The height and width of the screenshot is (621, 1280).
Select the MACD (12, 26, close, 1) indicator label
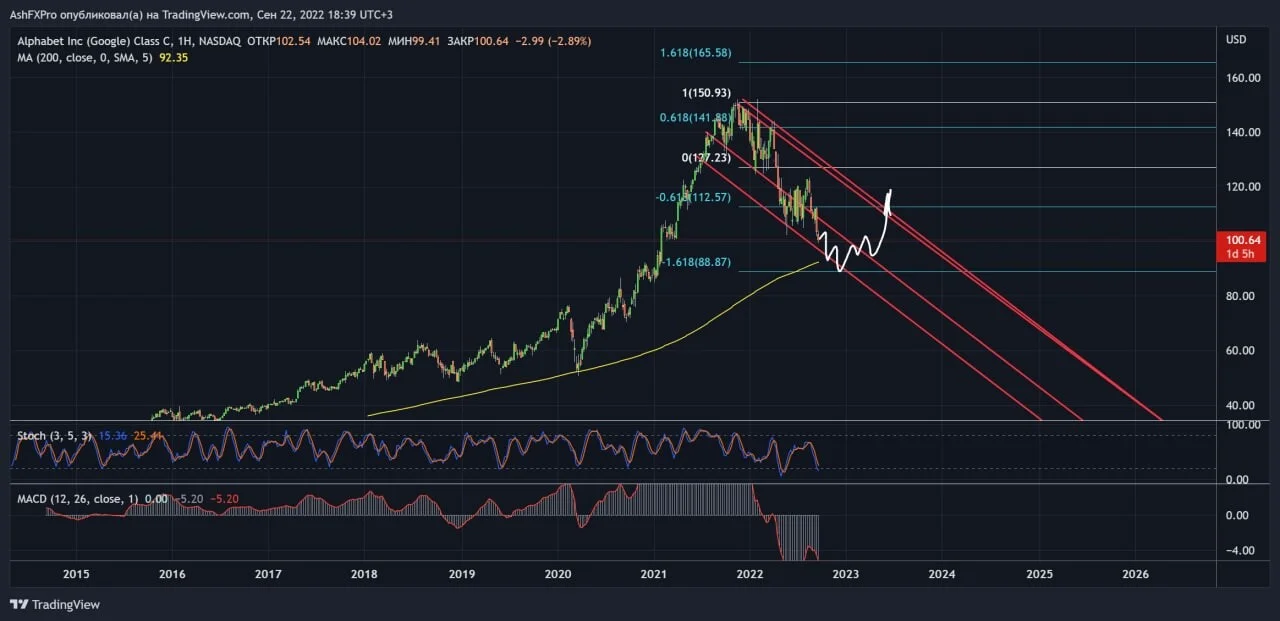[x=77, y=497]
